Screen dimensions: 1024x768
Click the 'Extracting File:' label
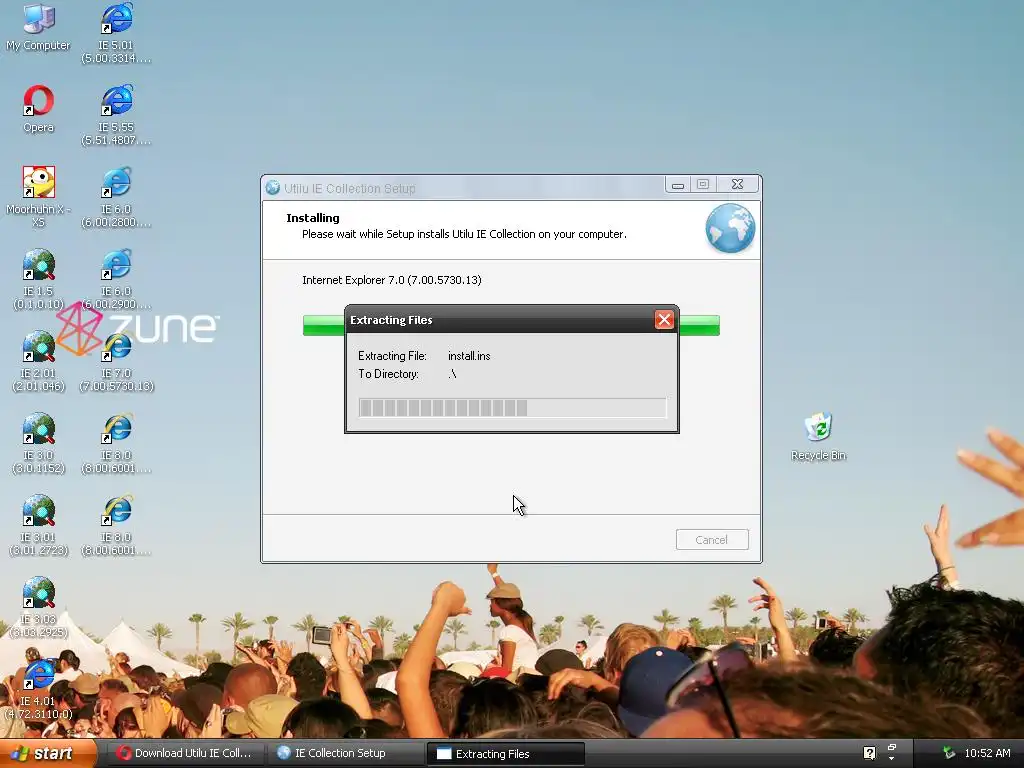392,356
